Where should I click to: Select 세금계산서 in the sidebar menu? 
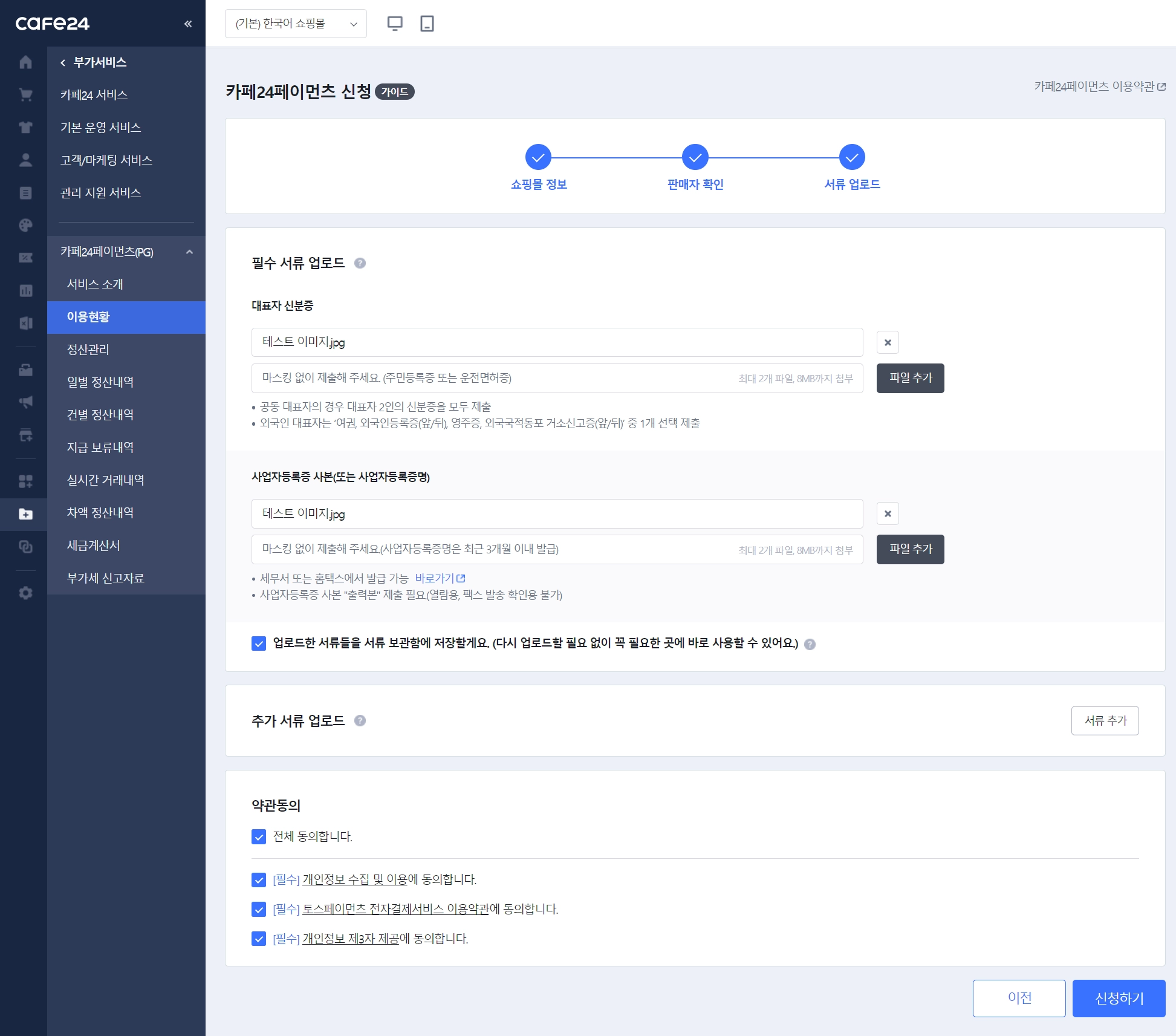tap(94, 546)
